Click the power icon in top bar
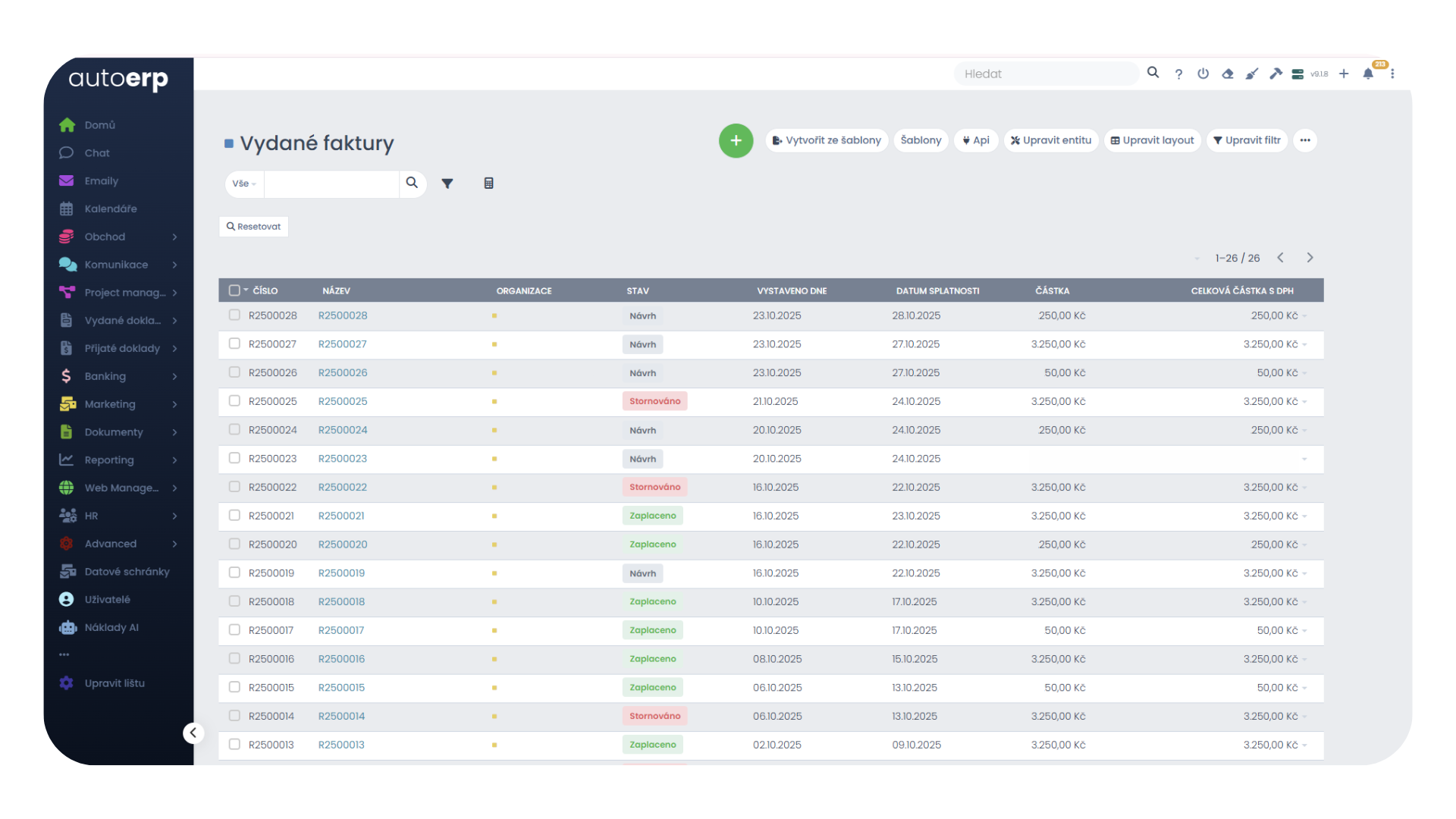Screen dimensions: 1456x819 click(x=1203, y=74)
